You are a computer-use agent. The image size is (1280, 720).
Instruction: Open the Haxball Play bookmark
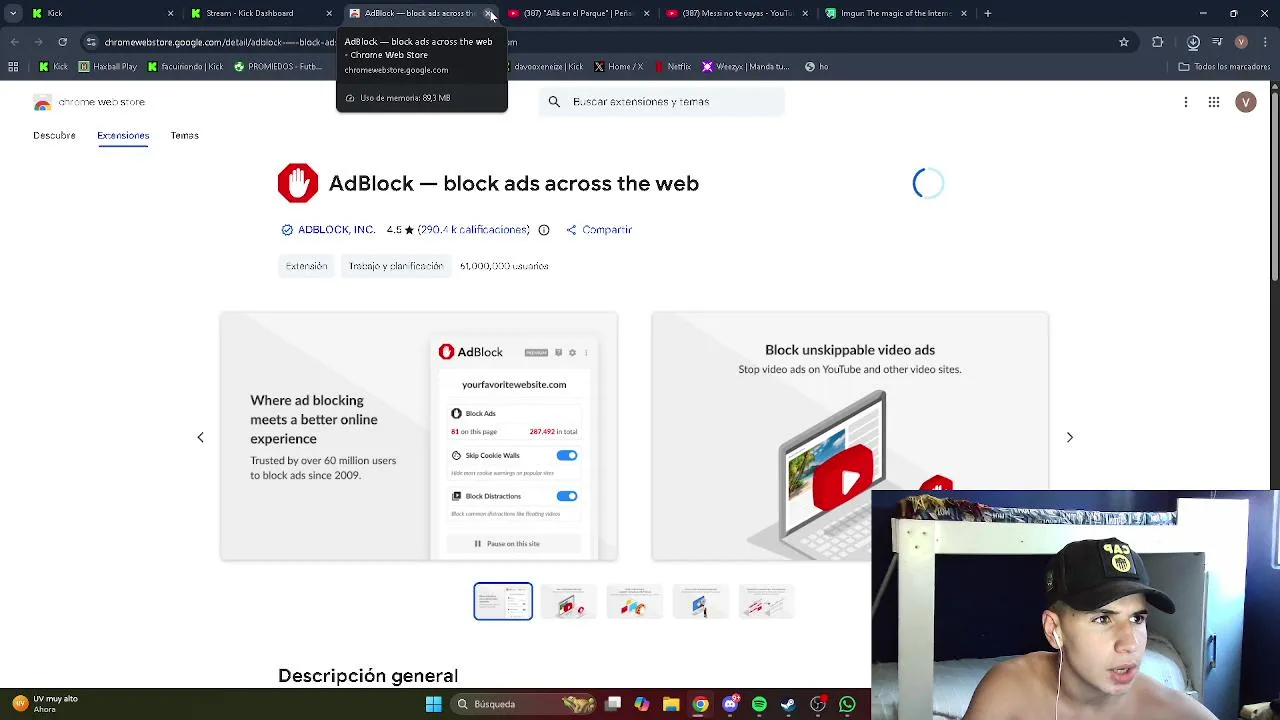108,67
